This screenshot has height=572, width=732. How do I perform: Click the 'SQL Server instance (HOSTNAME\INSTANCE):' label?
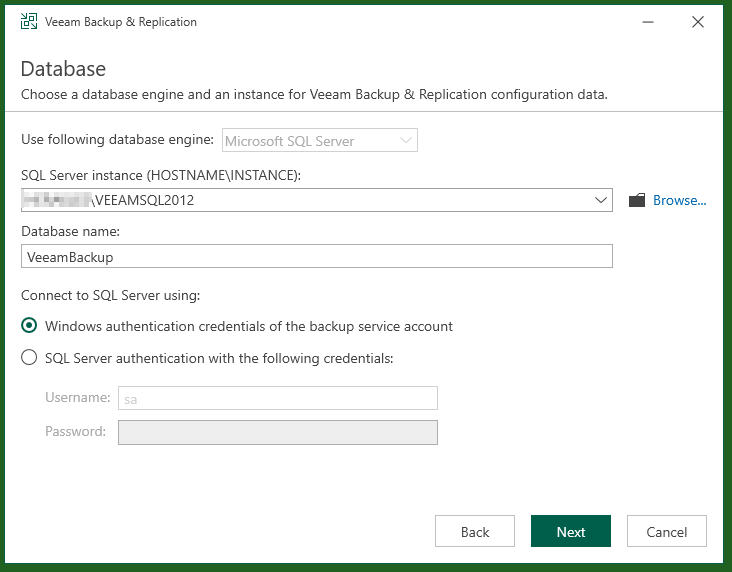pyautogui.click(x=161, y=175)
